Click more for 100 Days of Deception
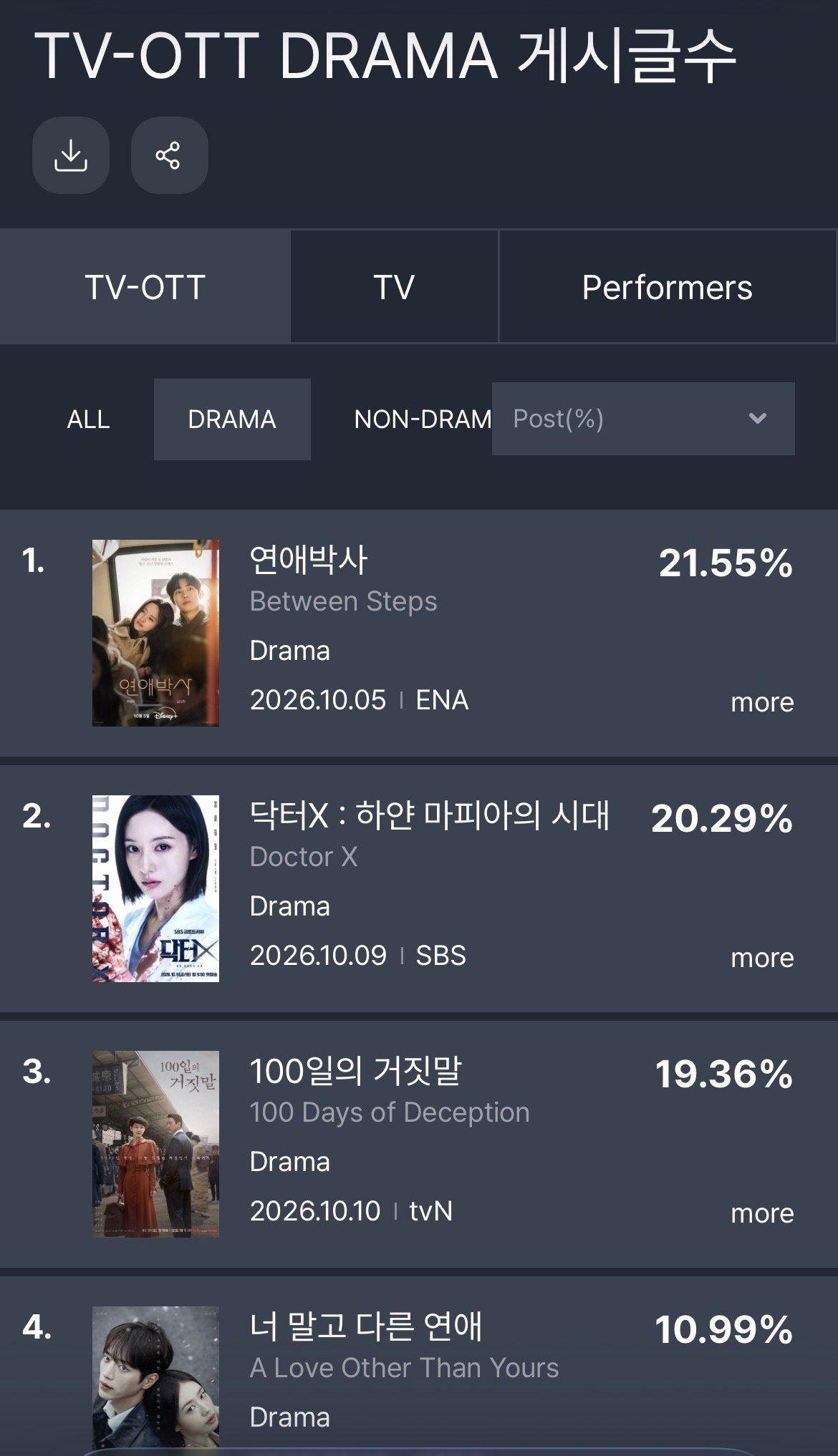838x1456 pixels. click(762, 1213)
